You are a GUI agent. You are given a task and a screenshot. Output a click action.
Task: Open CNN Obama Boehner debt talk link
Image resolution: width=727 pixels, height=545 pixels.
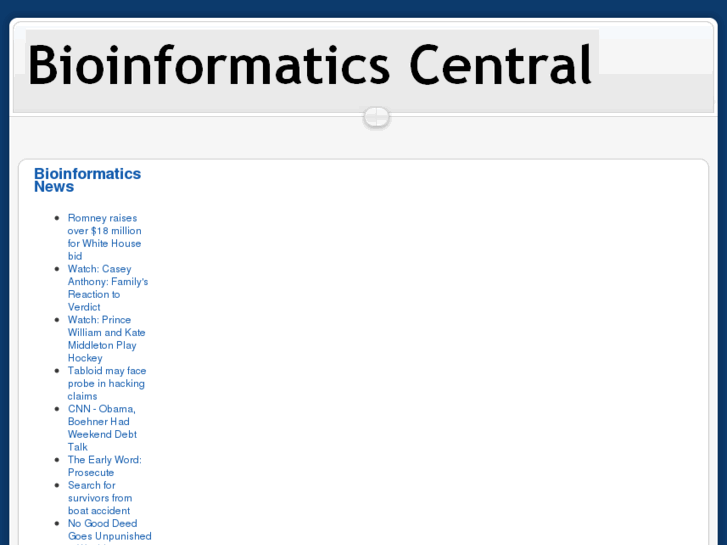click(102, 428)
